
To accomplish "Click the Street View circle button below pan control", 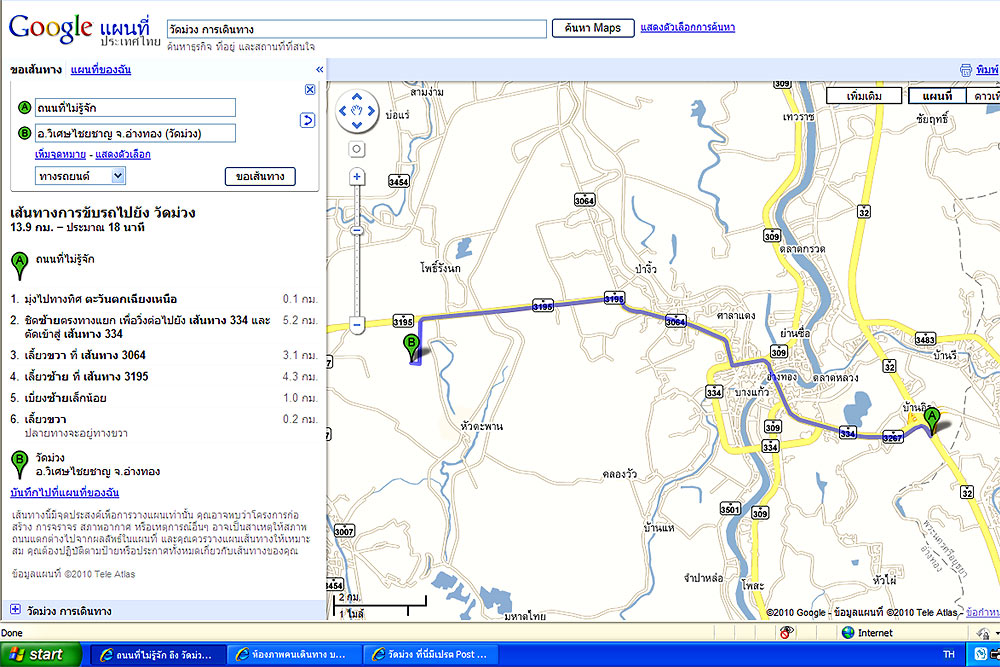I will pyautogui.click(x=357, y=149).
